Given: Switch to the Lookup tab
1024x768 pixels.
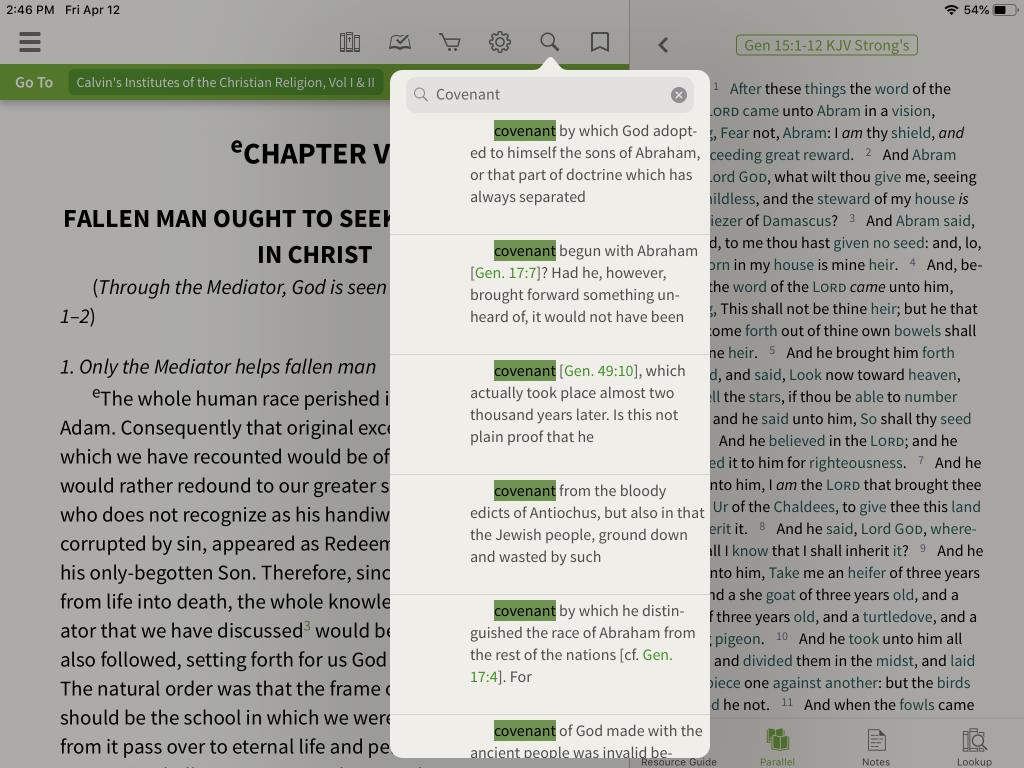Looking at the screenshot, I should pos(974,748).
